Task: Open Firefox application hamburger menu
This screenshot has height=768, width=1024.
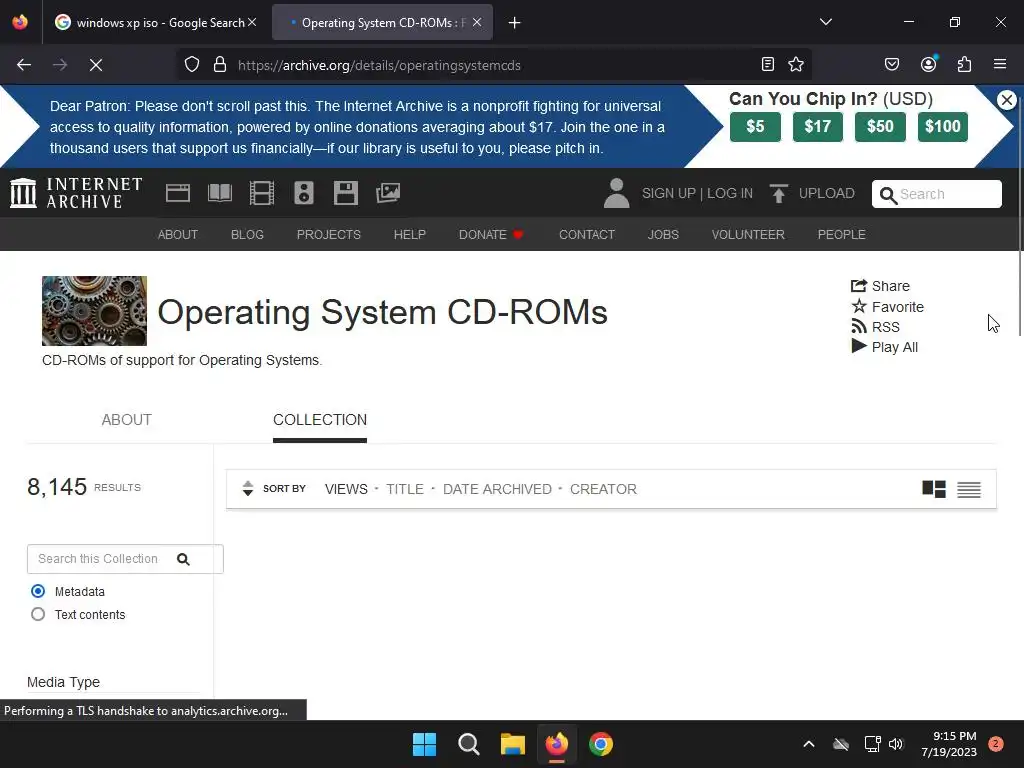Action: (x=1000, y=65)
